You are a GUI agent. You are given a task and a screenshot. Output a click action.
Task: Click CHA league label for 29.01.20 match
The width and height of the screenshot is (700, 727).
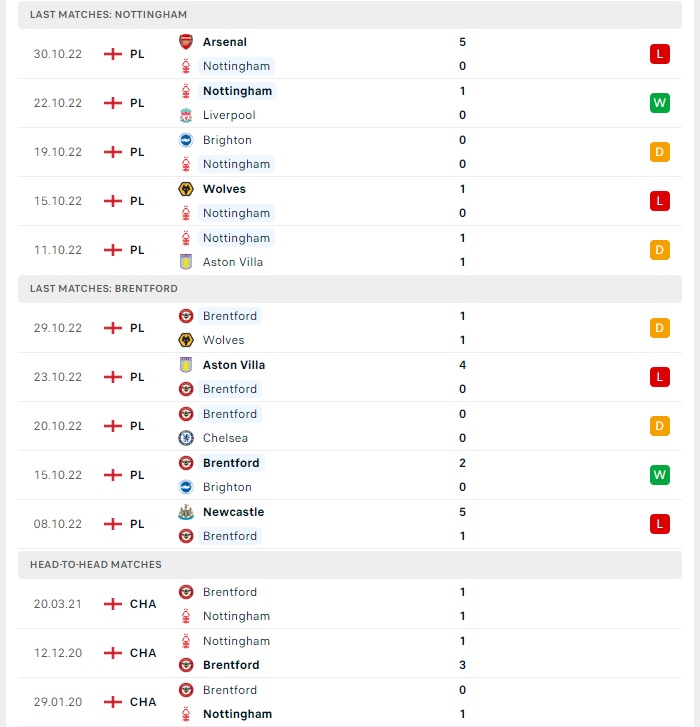pos(143,702)
